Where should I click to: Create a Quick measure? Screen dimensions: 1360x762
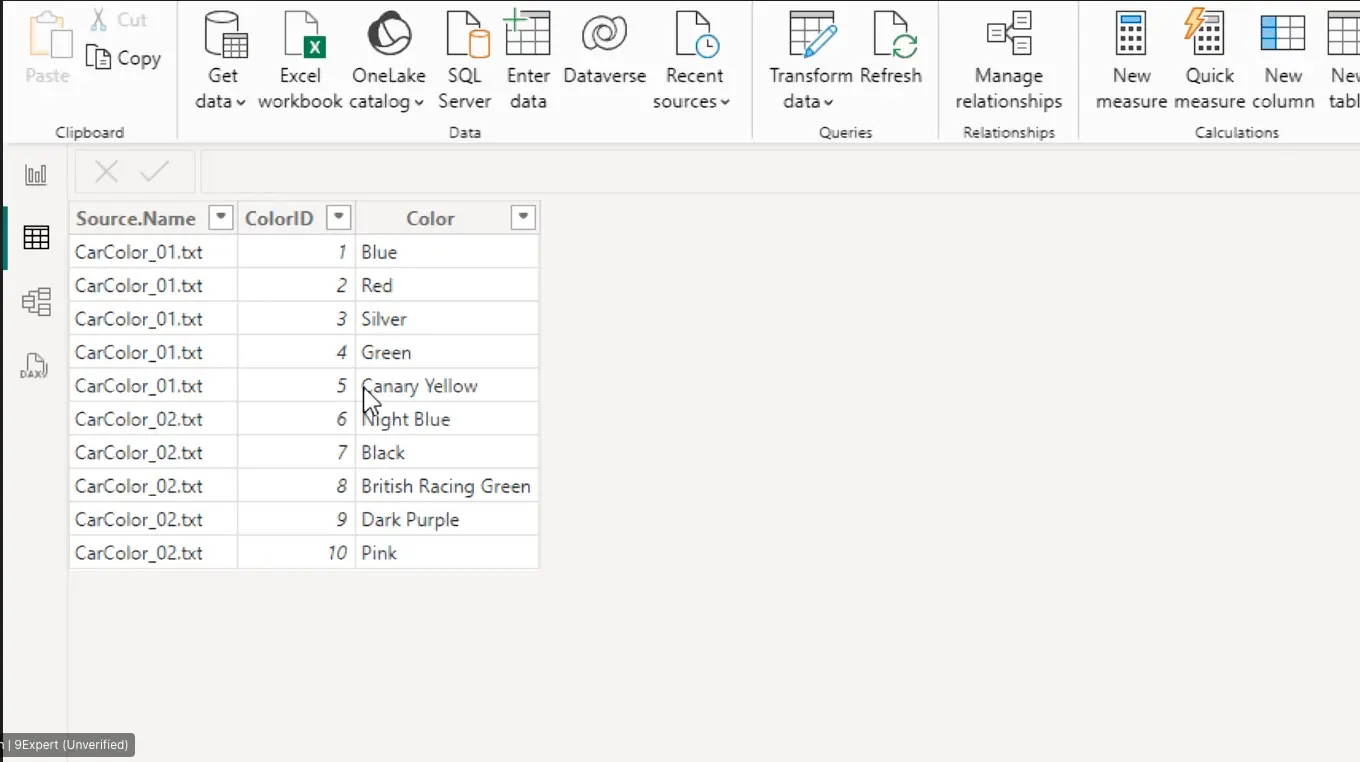(x=1209, y=60)
